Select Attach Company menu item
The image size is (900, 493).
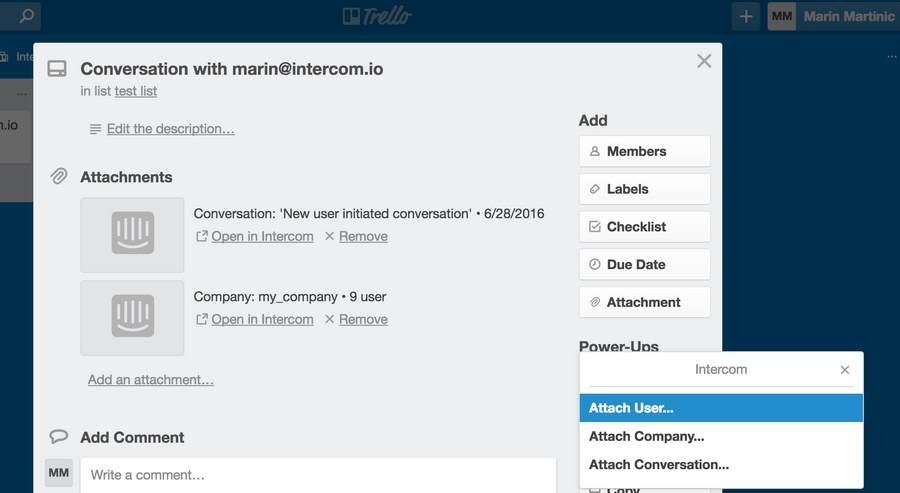point(721,436)
